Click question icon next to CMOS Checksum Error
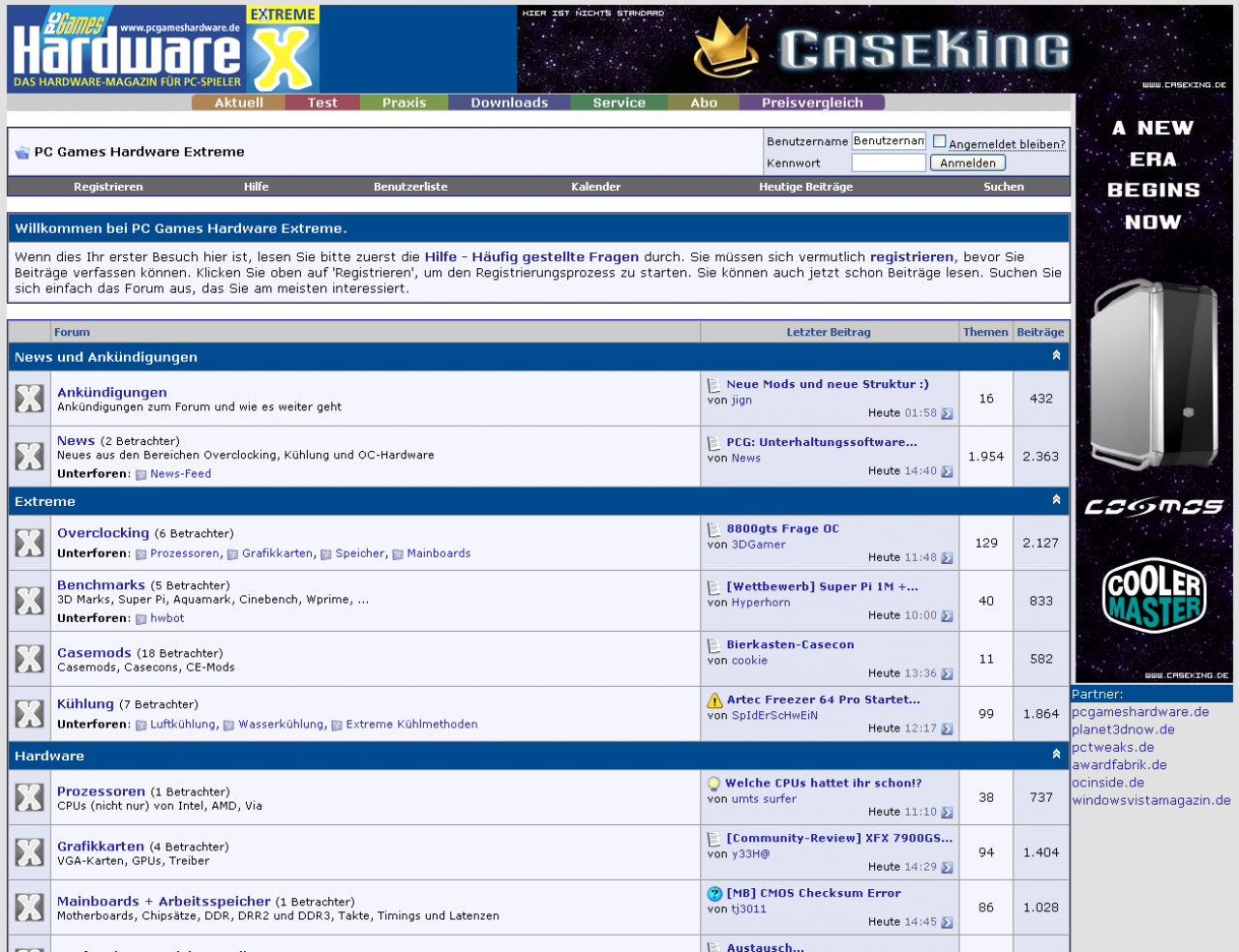 pos(714,894)
